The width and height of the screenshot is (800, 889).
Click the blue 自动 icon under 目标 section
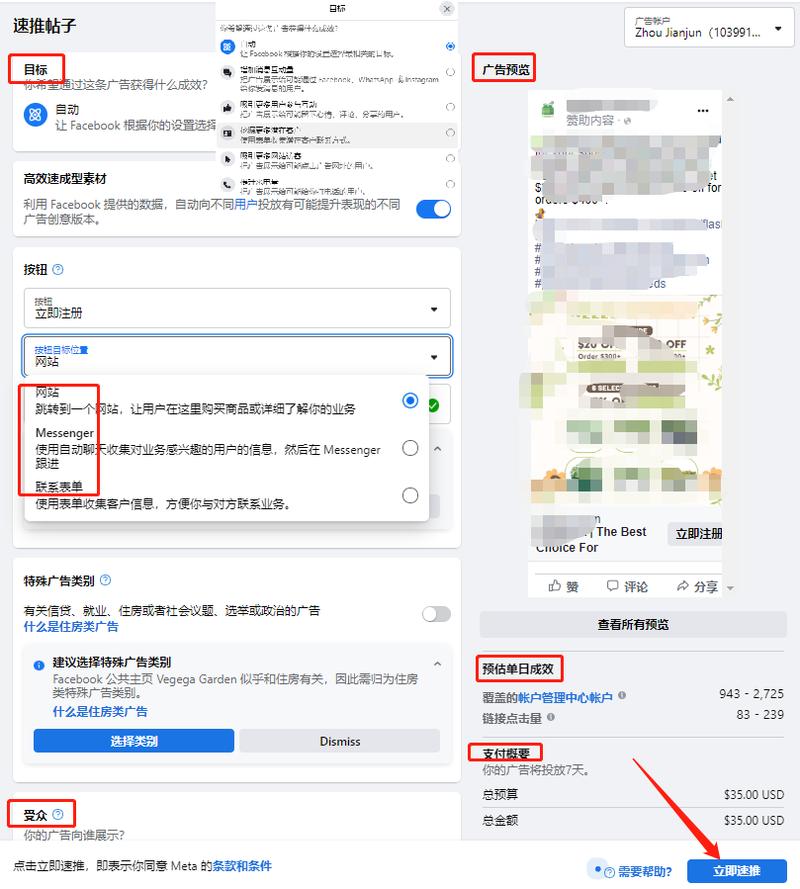click(x=35, y=115)
